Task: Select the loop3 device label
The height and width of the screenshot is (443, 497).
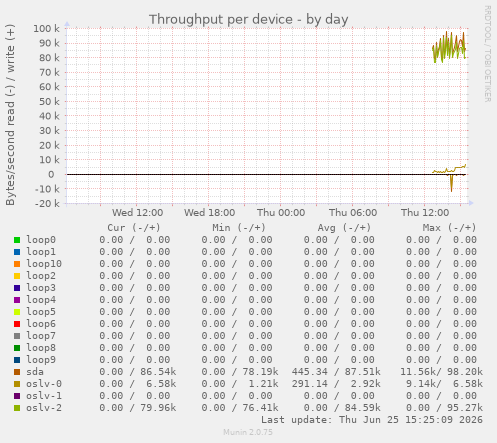Action: point(41,288)
